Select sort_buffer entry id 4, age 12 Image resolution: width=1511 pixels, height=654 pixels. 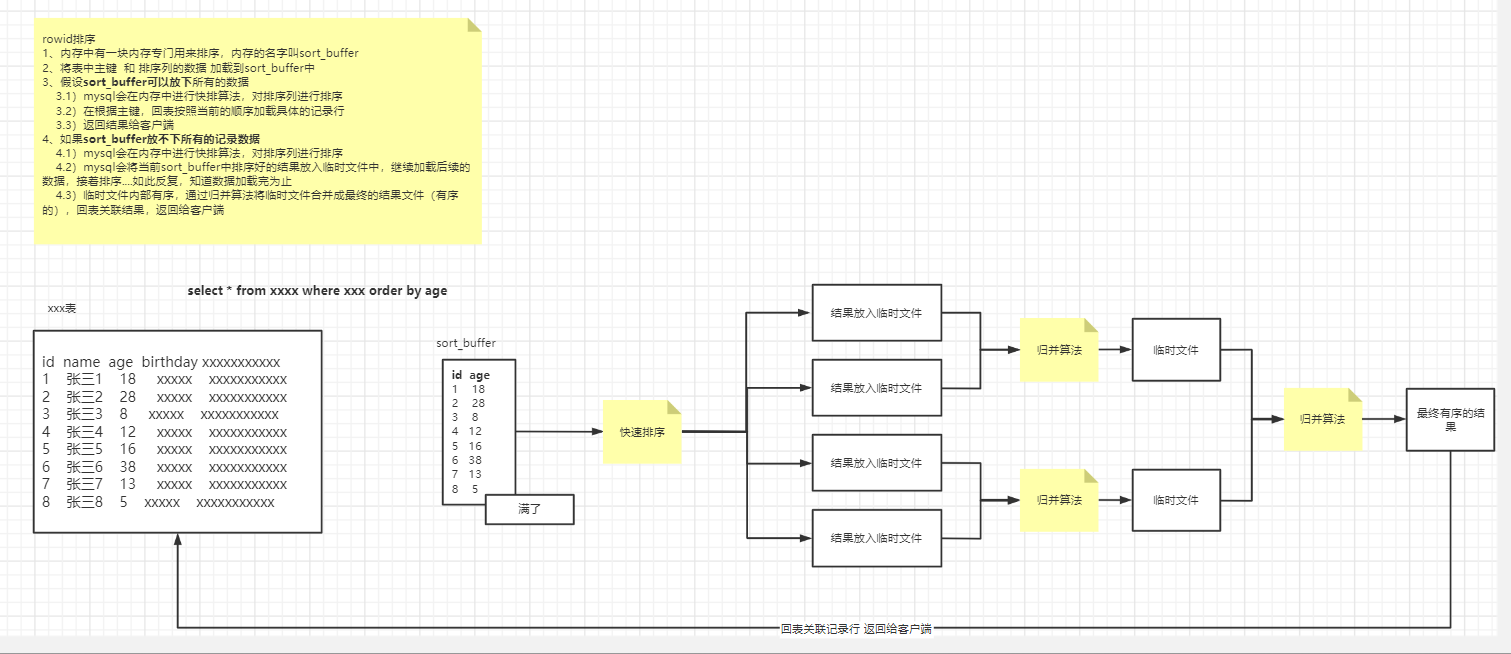467,432
